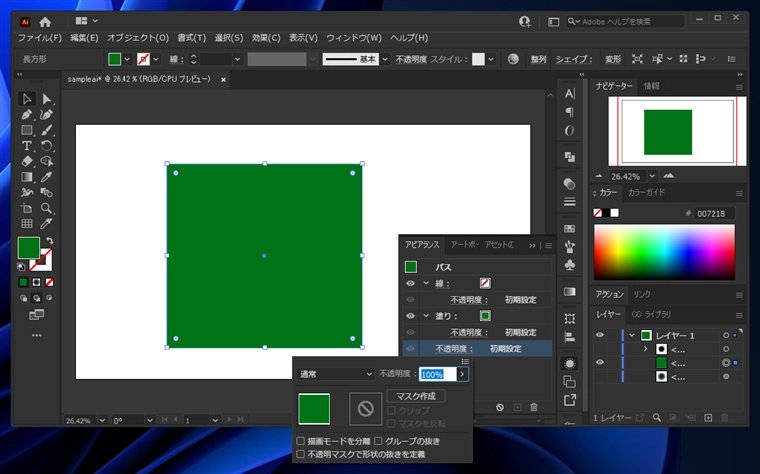760x474 pixels.
Task: Click the hex color field 007218
Action: (714, 213)
